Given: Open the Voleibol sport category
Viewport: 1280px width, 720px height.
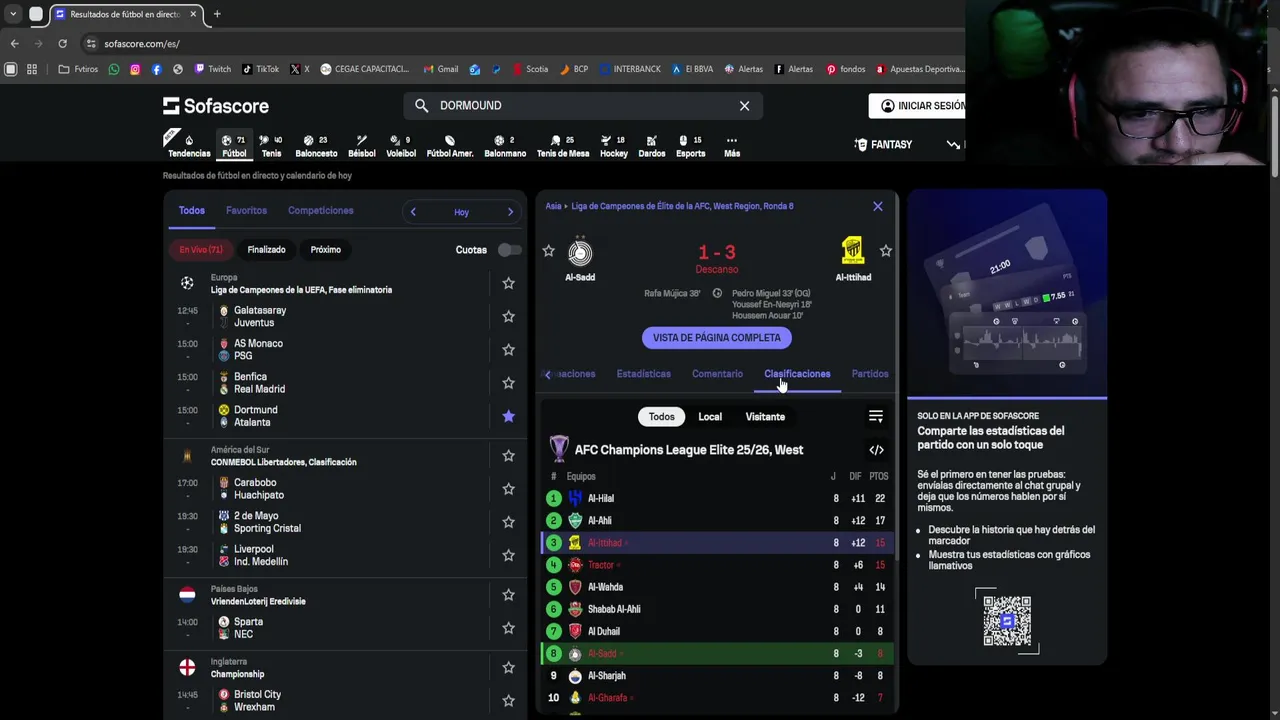Looking at the screenshot, I should click(x=401, y=146).
